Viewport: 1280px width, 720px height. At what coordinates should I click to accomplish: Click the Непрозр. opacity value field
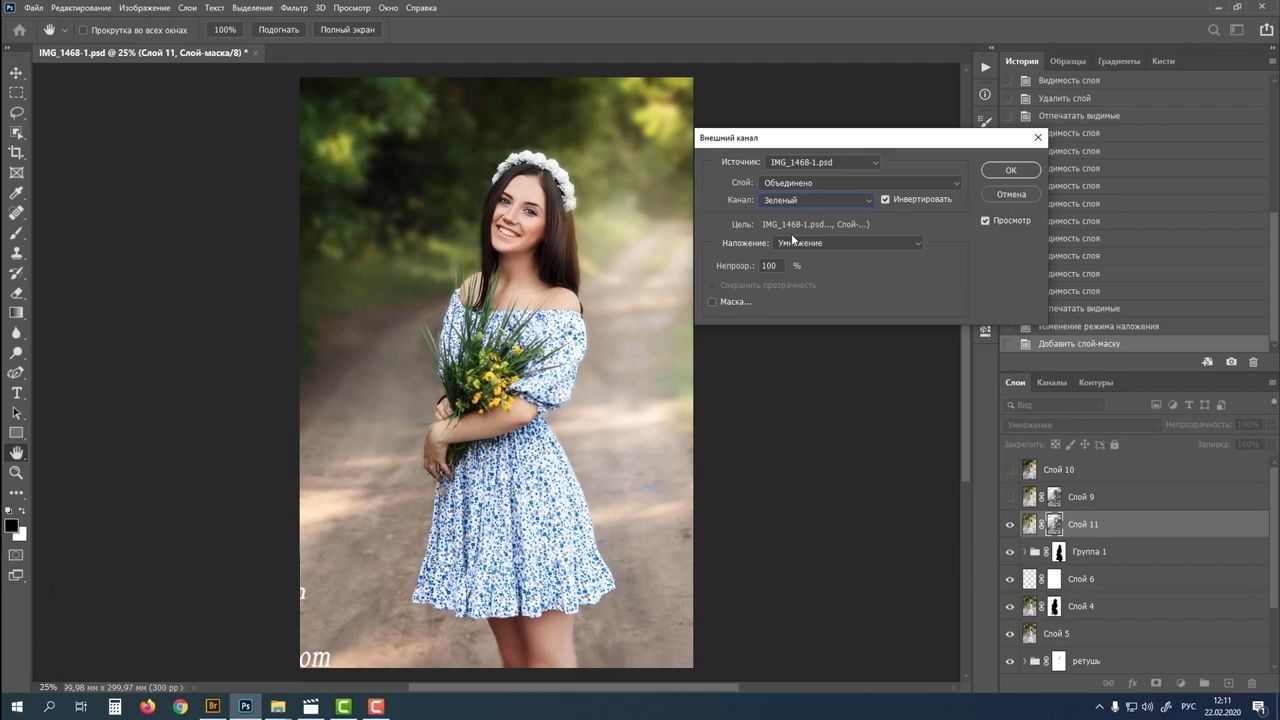click(x=771, y=266)
